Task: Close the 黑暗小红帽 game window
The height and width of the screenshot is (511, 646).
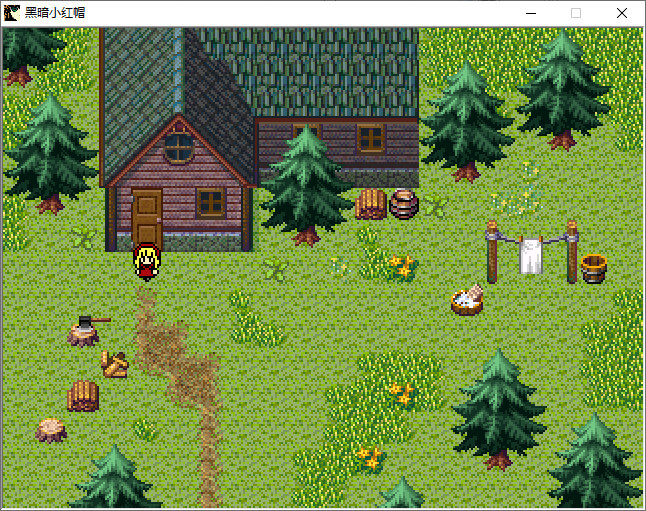Action: [622, 13]
